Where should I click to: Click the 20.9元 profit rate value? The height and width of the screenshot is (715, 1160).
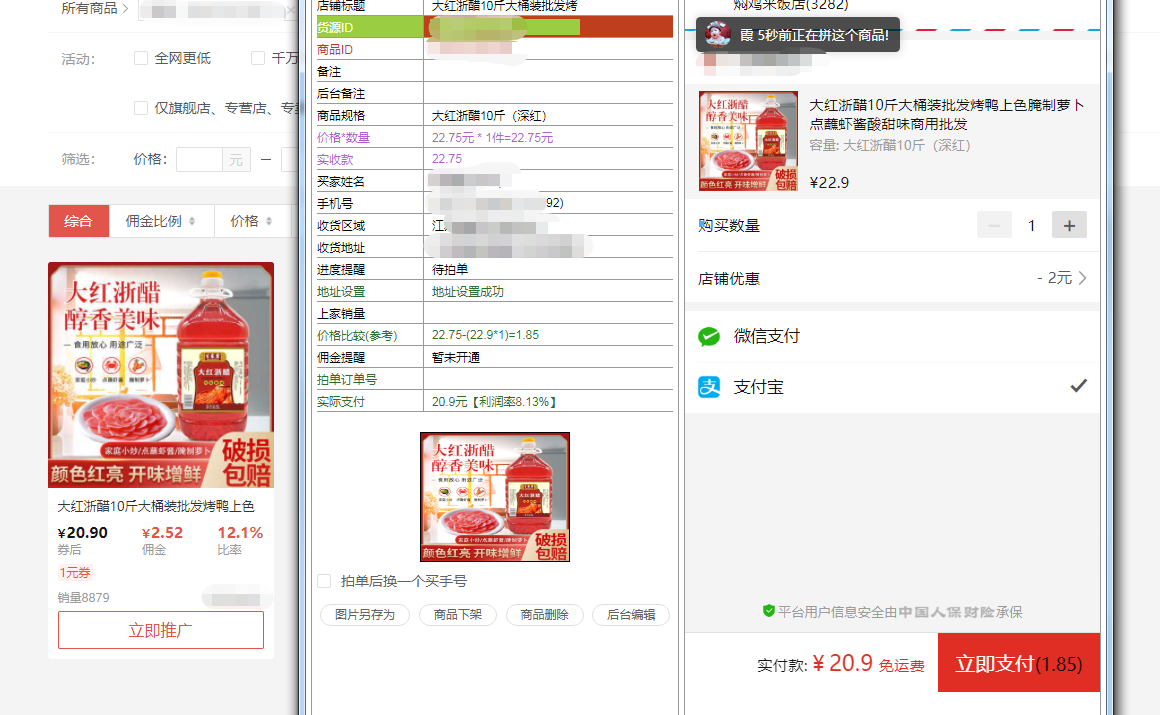(494, 402)
